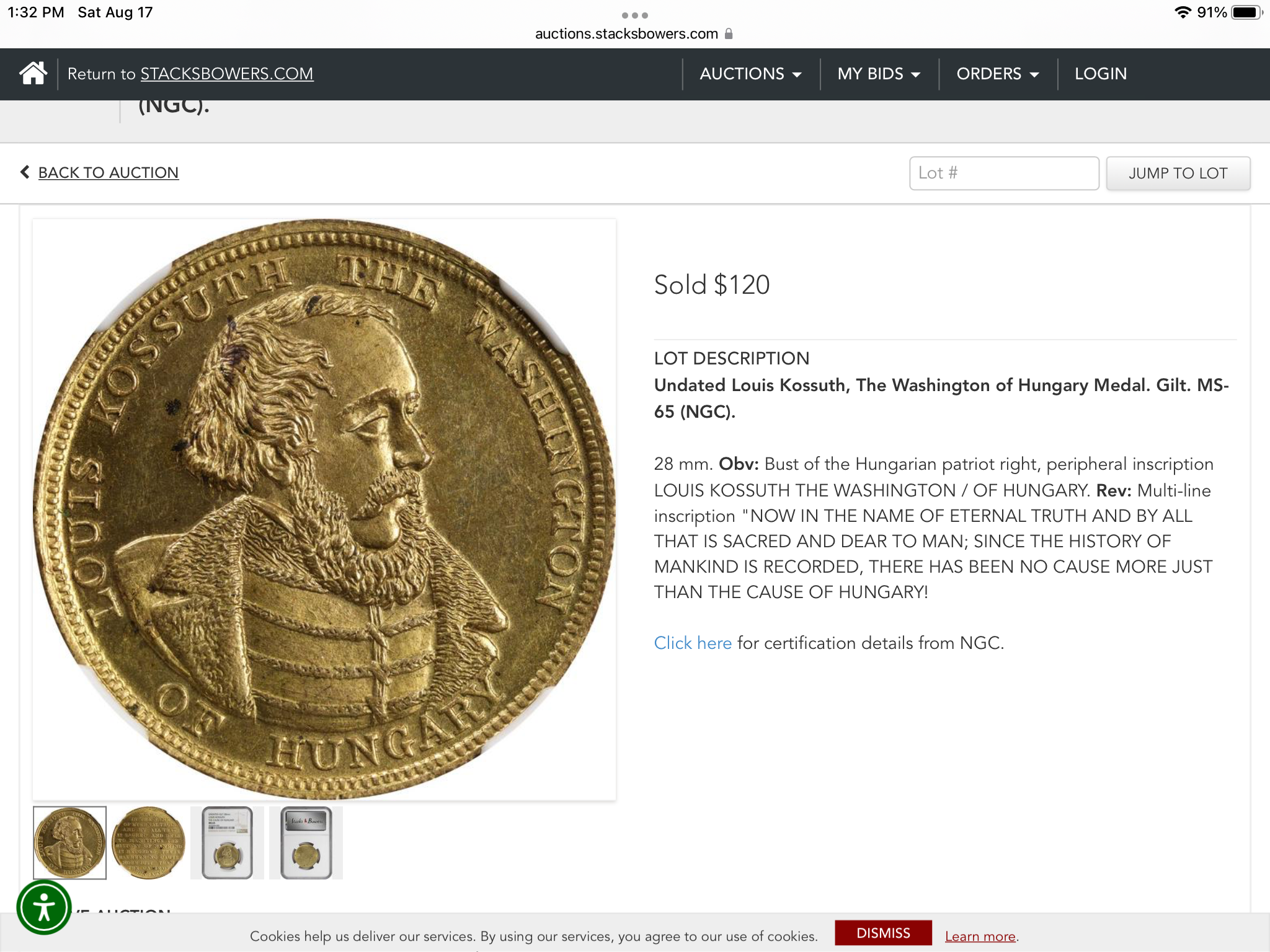This screenshot has height=952, width=1270.
Task: Check the Wi-Fi status icon
Action: [x=1183, y=12]
